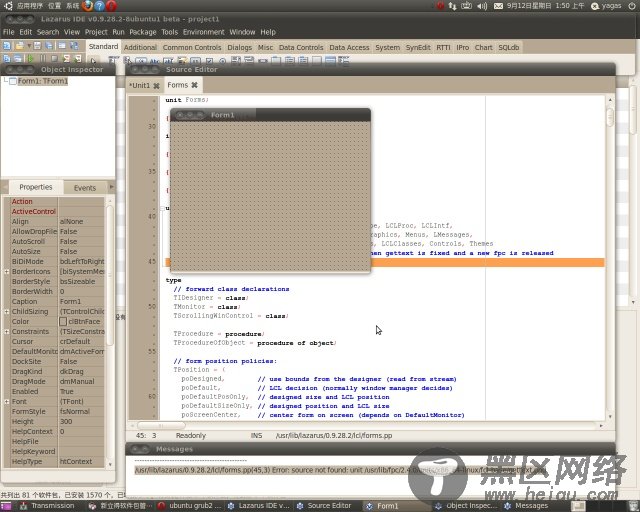Open the recent files dropdown arrow
The image size is (640, 512).
click(x=29, y=46)
